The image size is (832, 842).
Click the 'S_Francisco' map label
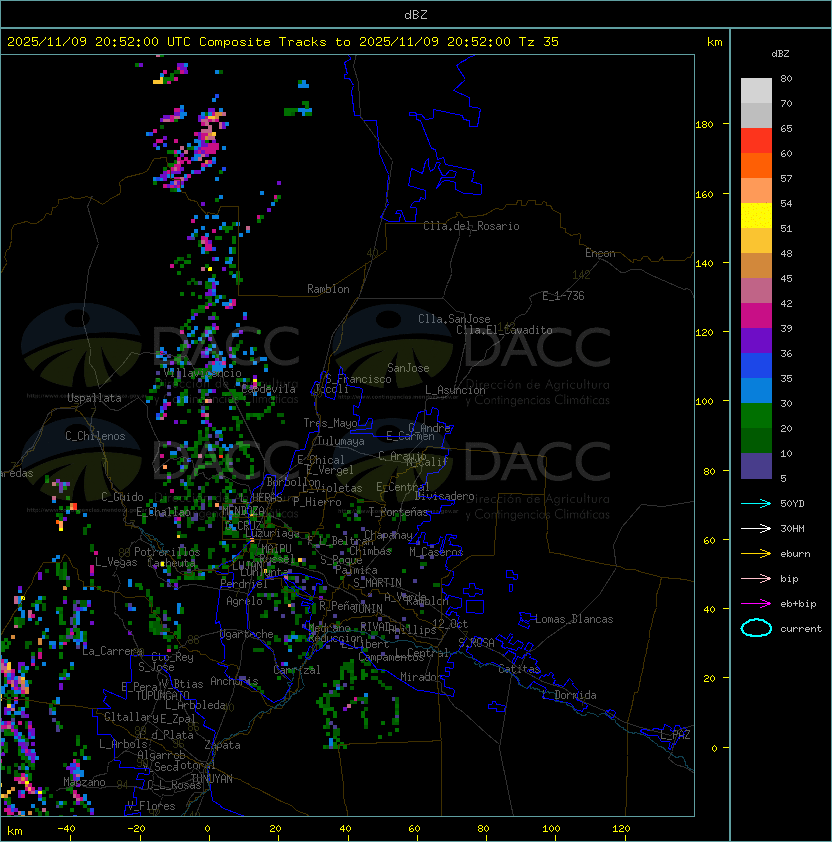(358, 379)
